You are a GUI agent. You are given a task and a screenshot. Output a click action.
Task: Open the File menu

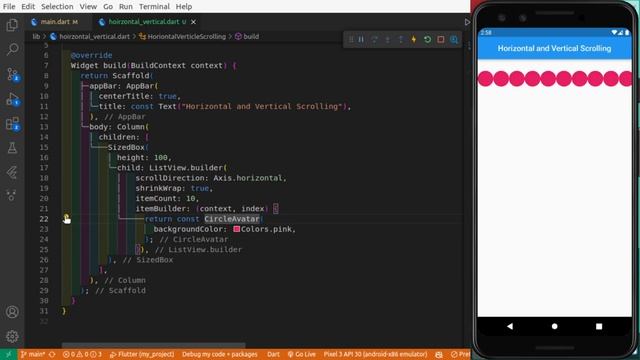pyautogui.click(x=9, y=7)
